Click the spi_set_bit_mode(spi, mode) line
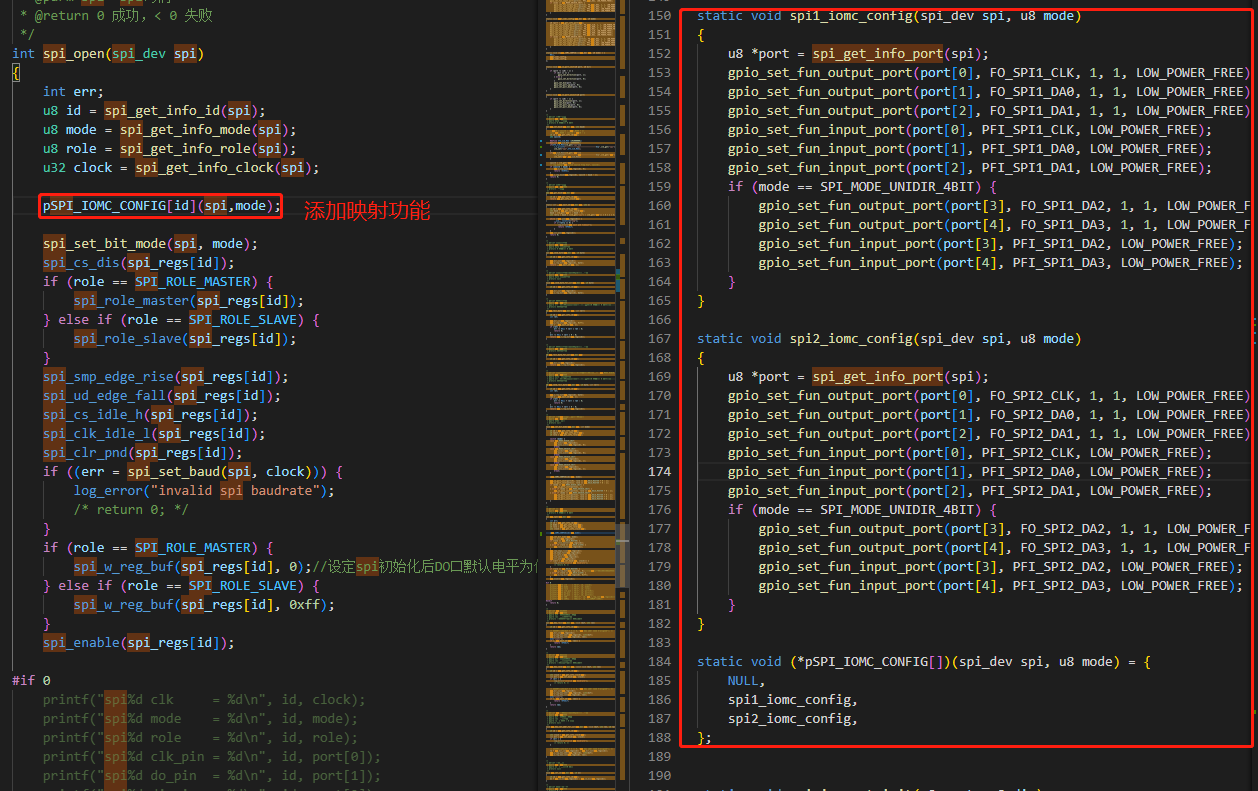This screenshot has height=791, width=1258. pos(150,244)
